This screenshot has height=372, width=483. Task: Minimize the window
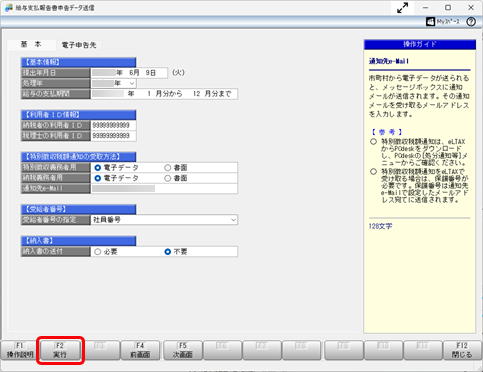(425, 8)
